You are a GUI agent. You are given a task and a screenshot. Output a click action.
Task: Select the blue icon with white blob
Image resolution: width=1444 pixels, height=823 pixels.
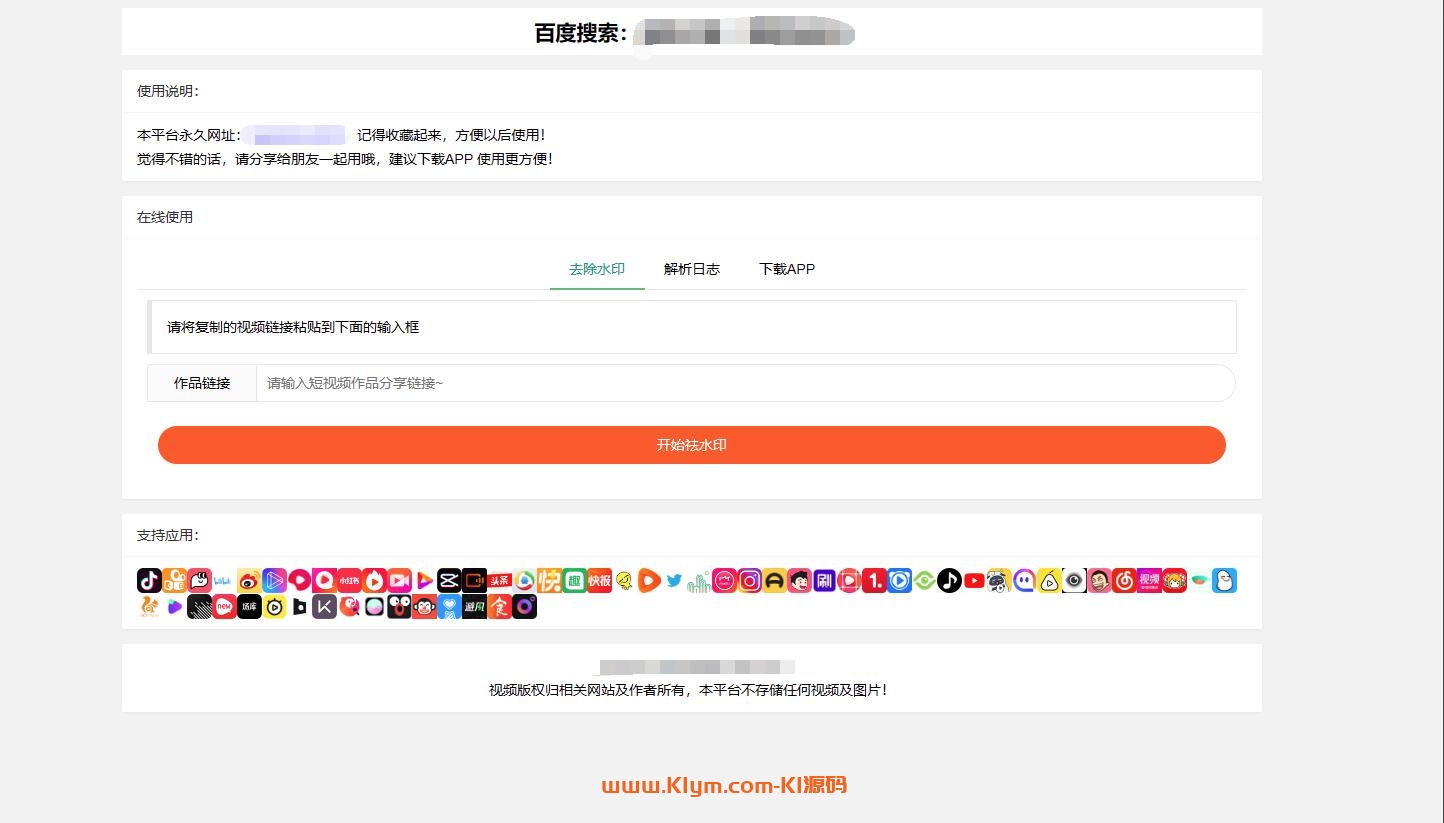click(x=1224, y=581)
